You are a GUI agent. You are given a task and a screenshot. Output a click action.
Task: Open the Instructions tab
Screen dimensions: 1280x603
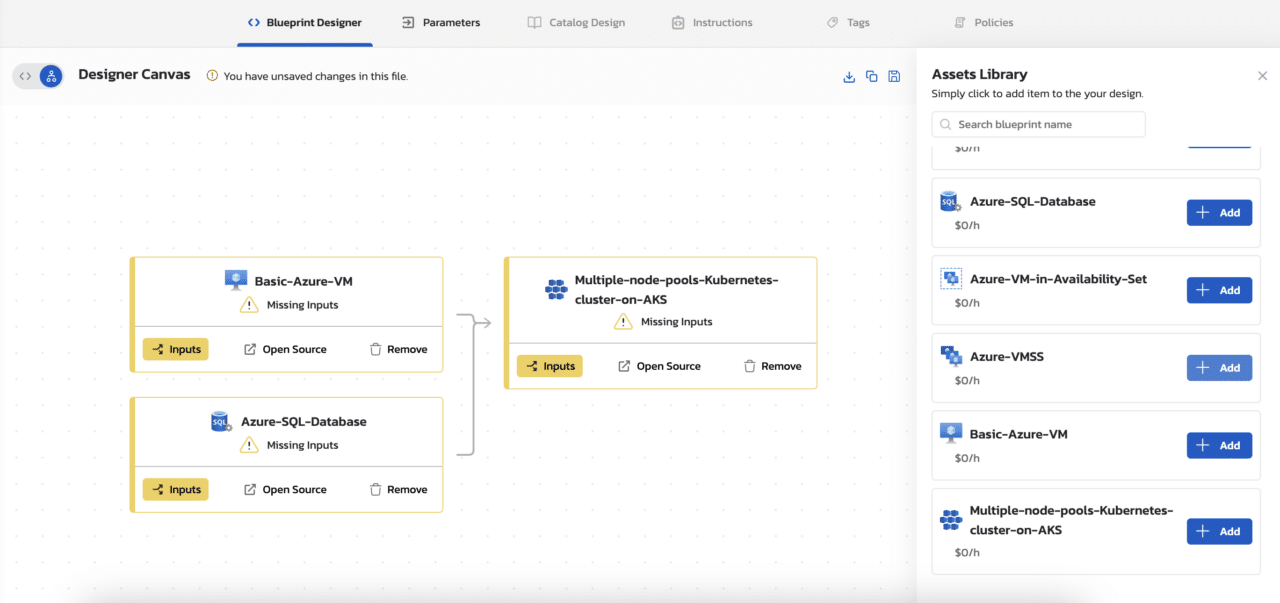712,22
